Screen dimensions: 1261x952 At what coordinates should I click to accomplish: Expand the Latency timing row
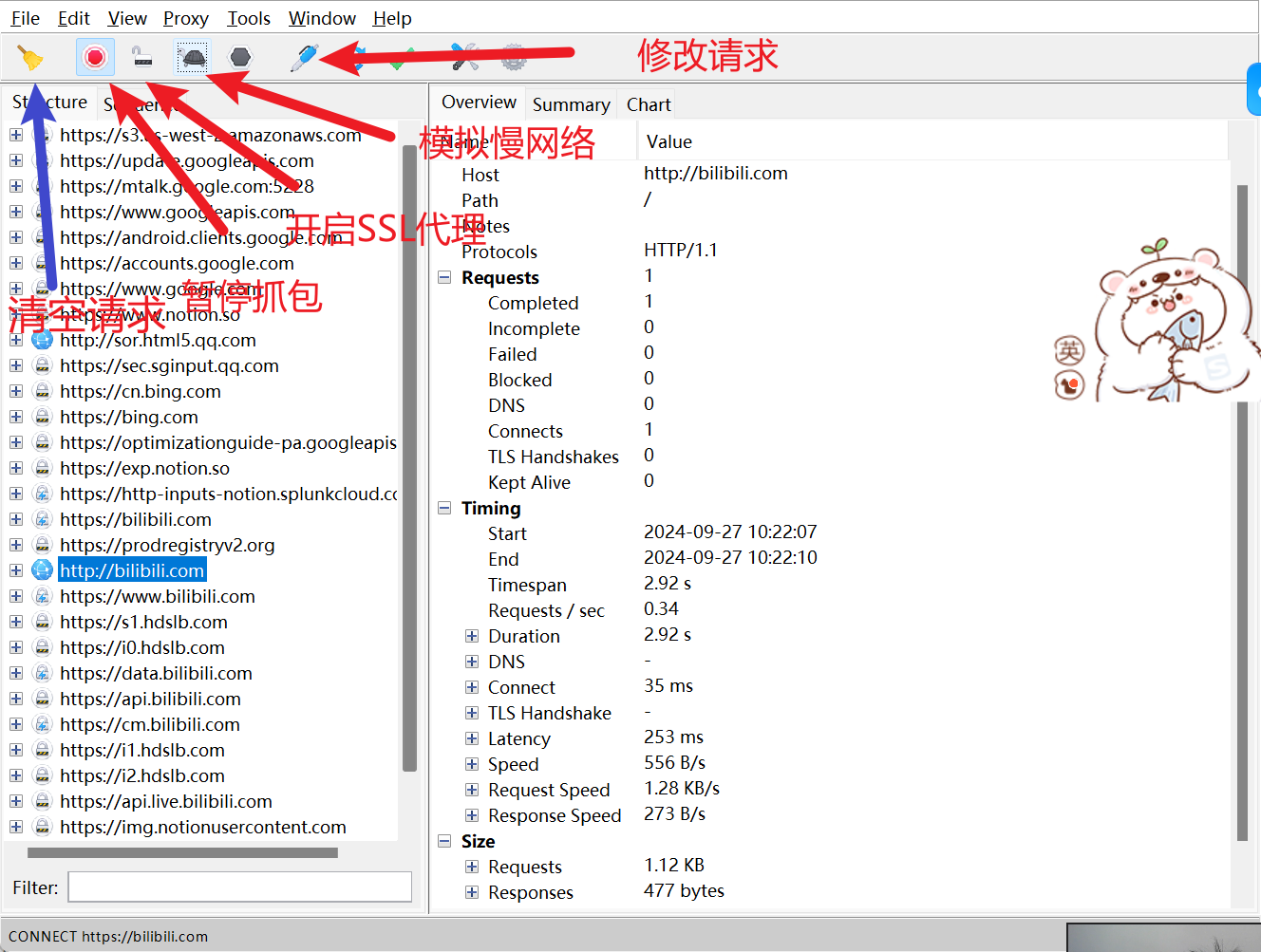point(472,738)
